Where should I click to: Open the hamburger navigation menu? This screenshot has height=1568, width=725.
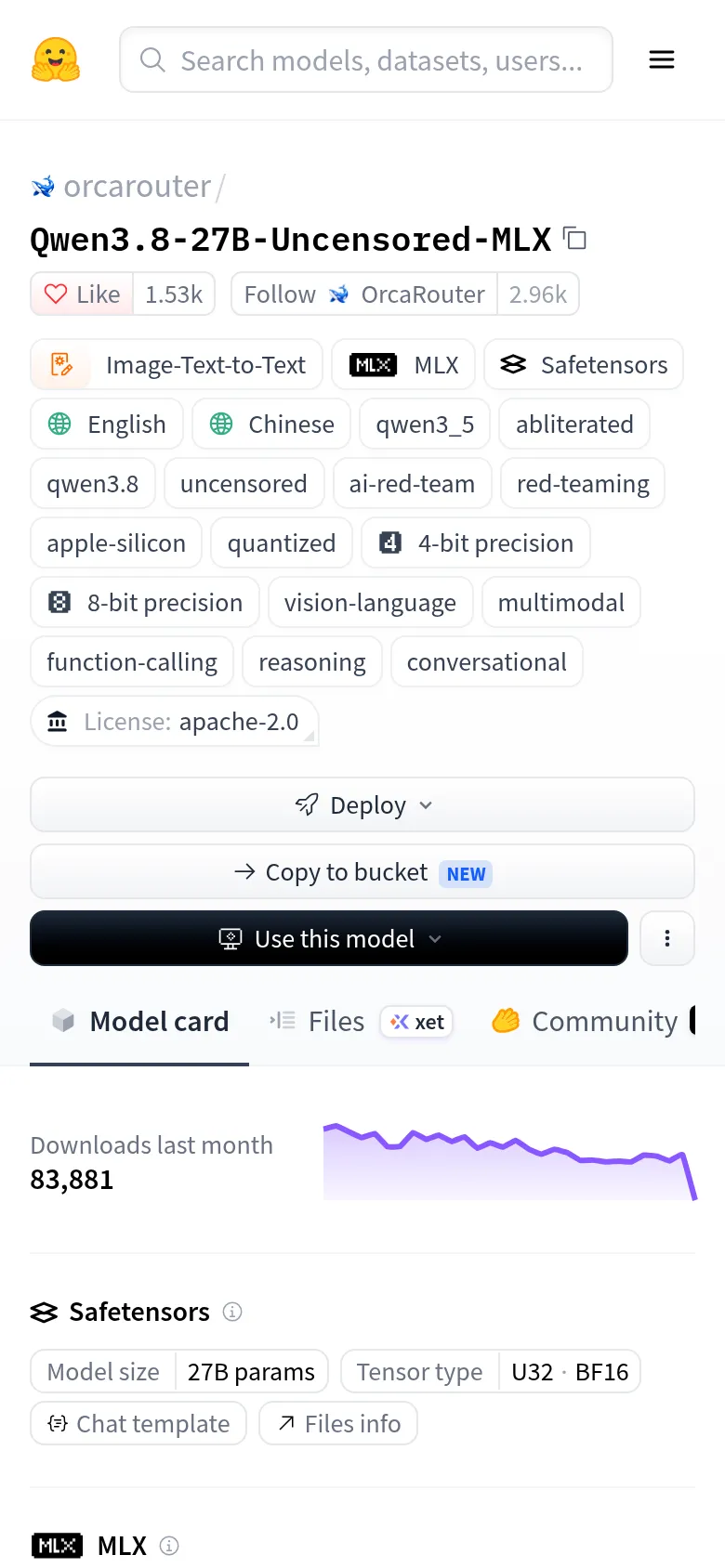point(662,59)
